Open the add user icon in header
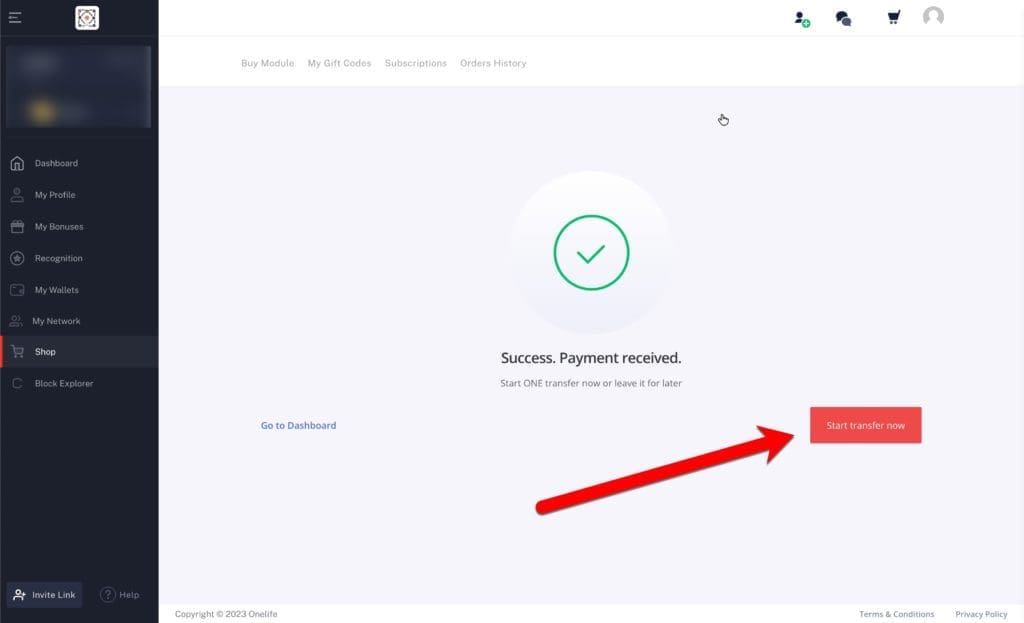This screenshot has width=1024, height=623. [x=801, y=18]
